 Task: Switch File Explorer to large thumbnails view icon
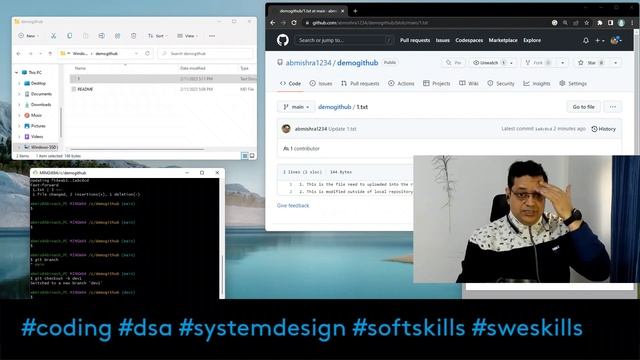click(x=252, y=156)
